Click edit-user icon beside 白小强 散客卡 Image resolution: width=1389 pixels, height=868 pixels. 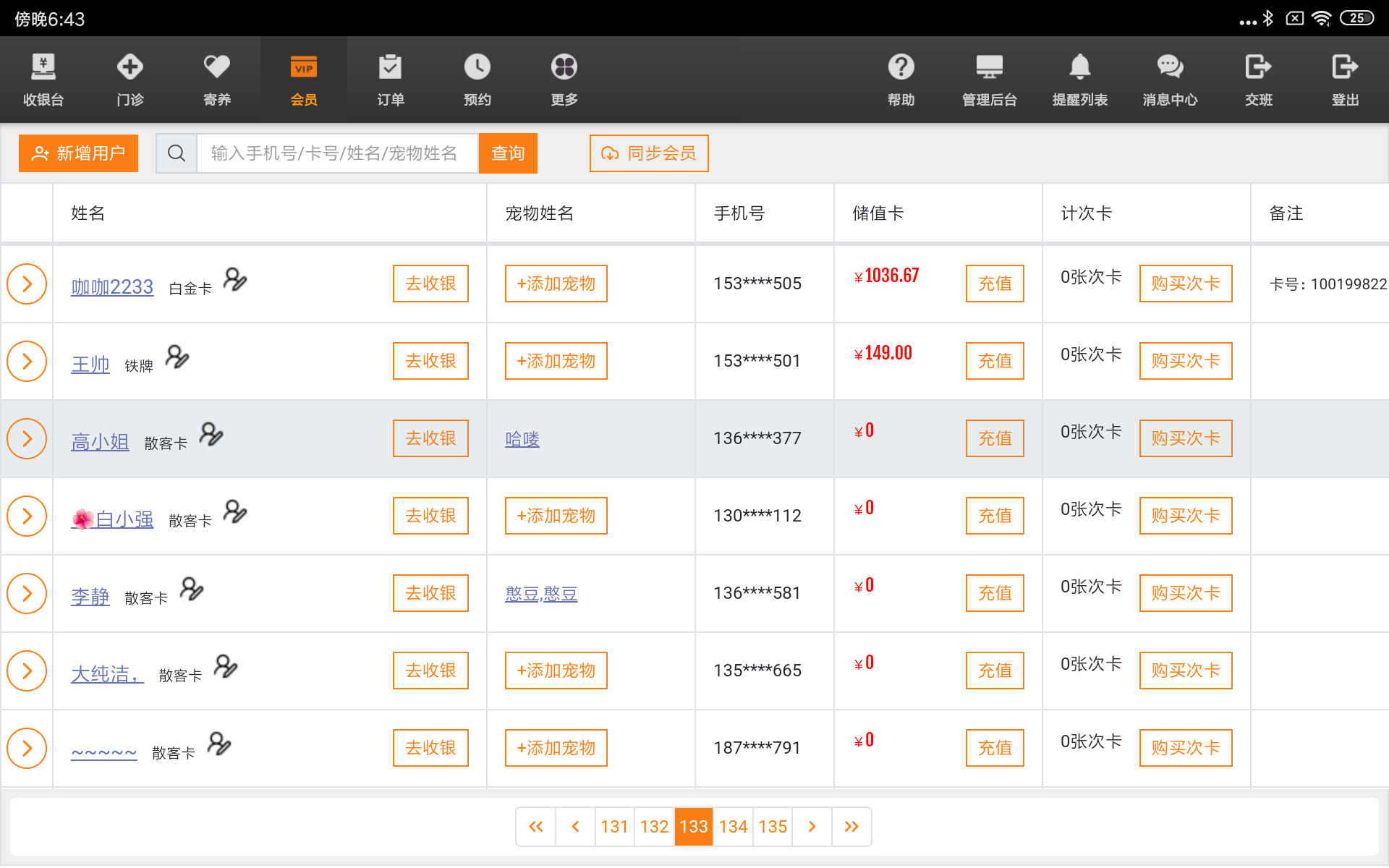pos(235,511)
